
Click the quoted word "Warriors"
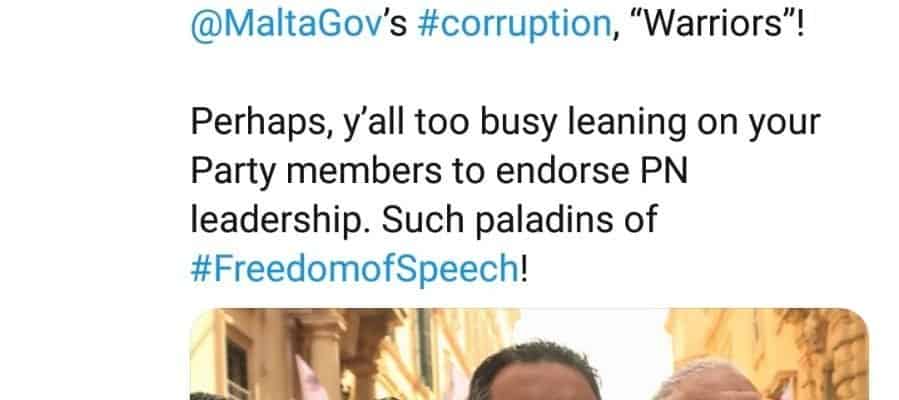click(711, 23)
